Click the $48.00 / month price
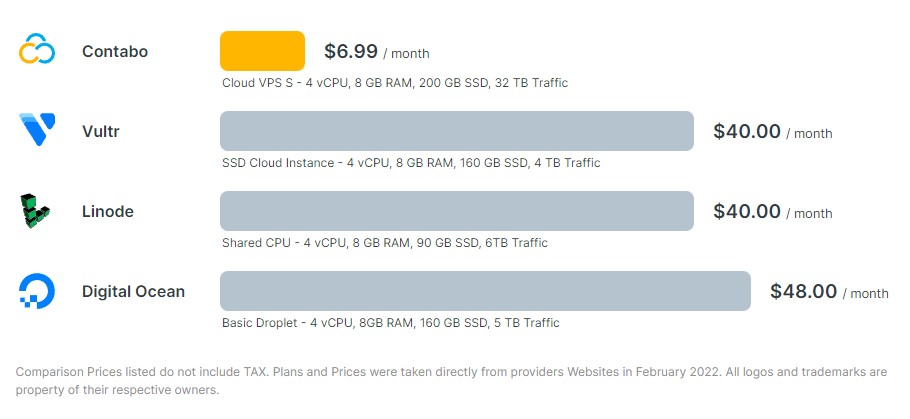910x419 pixels. pyautogui.click(x=829, y=292)
